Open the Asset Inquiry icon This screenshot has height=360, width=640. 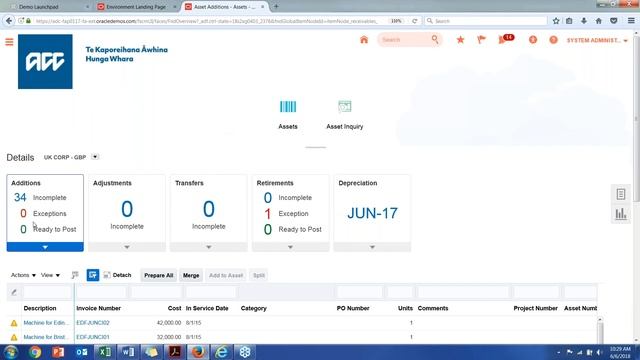[x=344, y=107]
